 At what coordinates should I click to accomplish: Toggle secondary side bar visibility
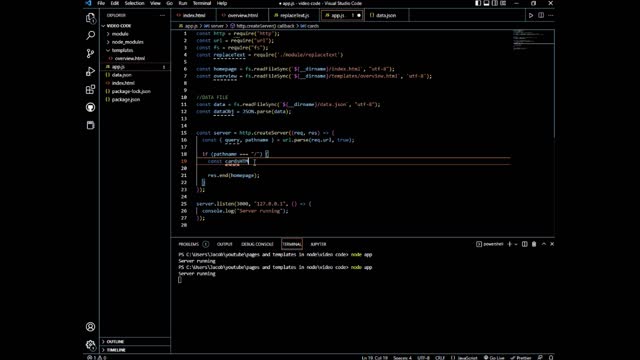pyautogui.click(x=495, y=3)
